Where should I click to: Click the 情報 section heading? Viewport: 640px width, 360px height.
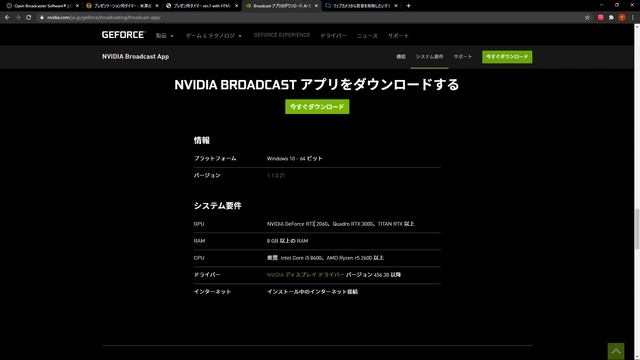[x=202, y=140]
